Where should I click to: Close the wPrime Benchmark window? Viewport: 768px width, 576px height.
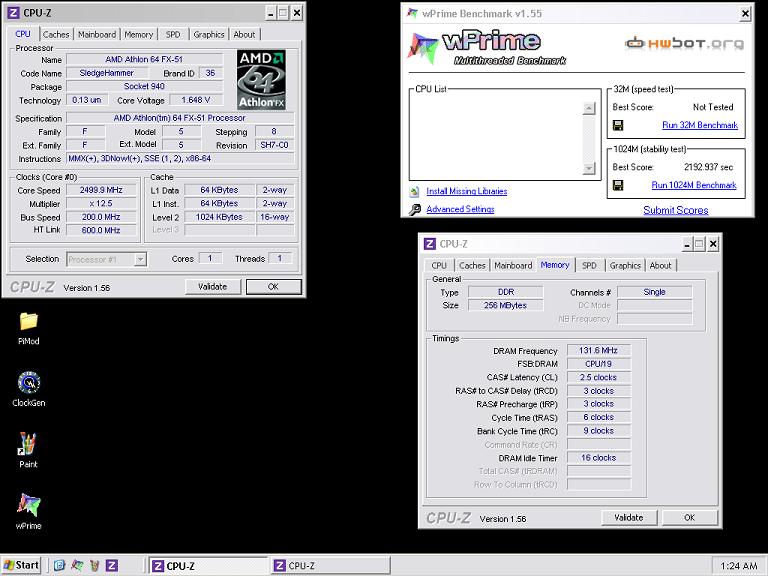745,14
